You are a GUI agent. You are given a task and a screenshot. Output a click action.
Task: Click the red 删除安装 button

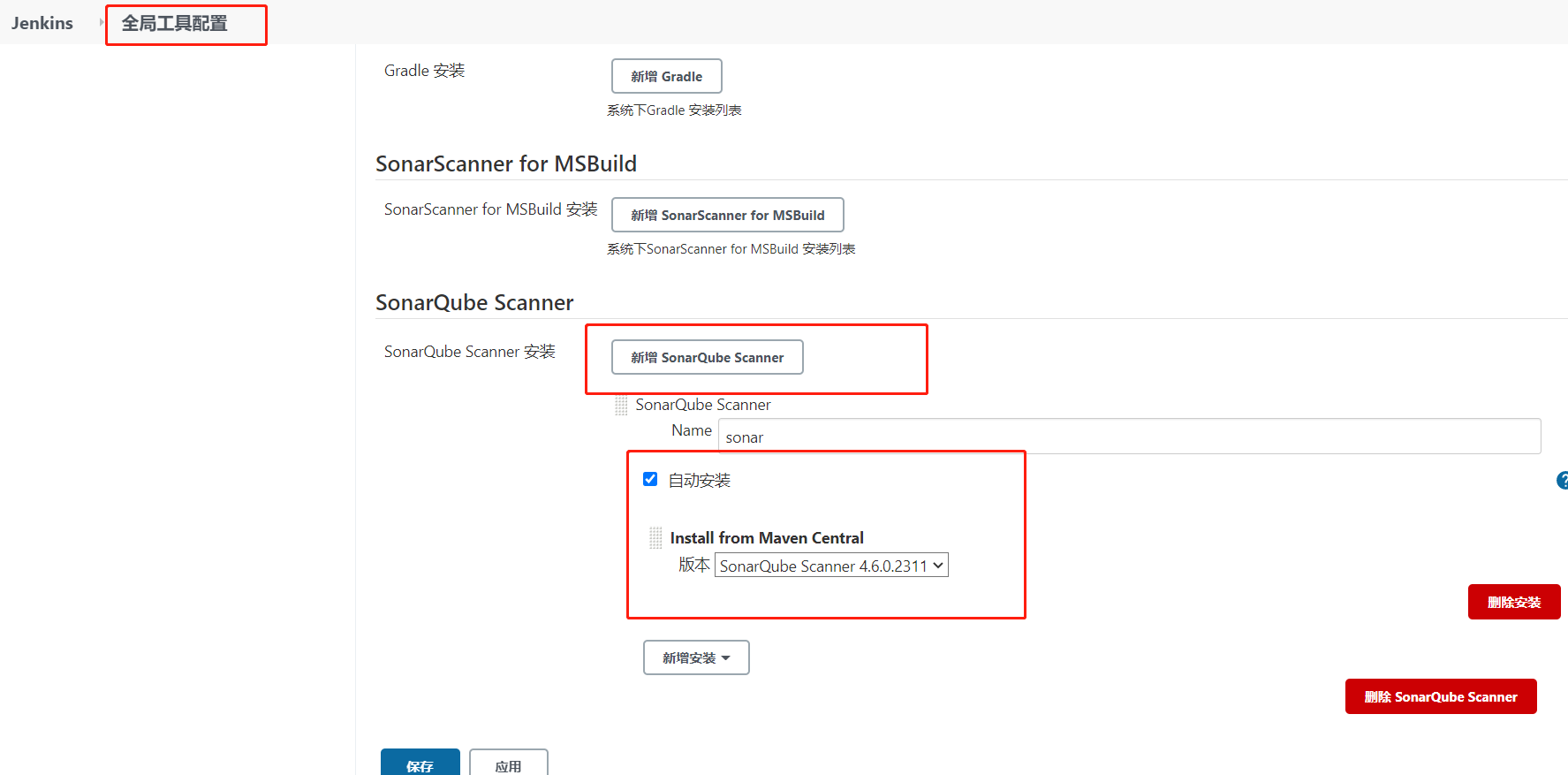[x=1514, y=602]
